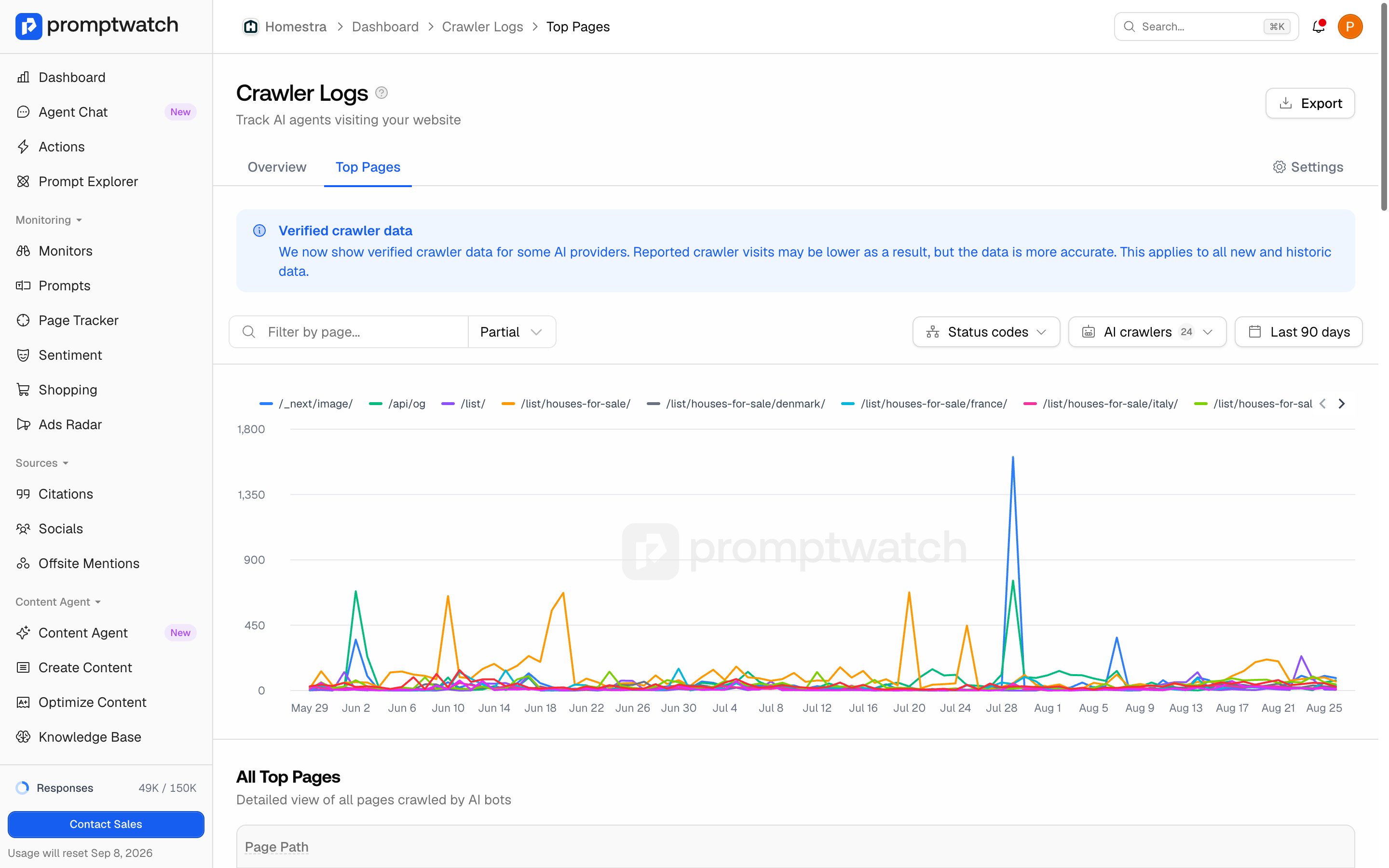The width and height of the screenshot is (1389, 868).
Task: Click the 49K / 150K usage value
Action: [x=167, y=787]
